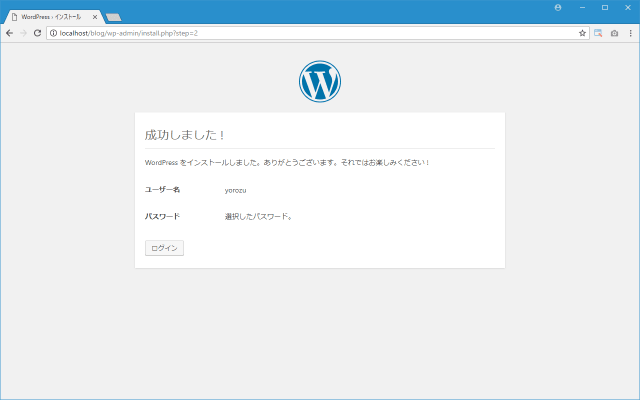Click the パスワード label
The height and width of the screenshot is (400, 640).
click(x=162, y=216)
